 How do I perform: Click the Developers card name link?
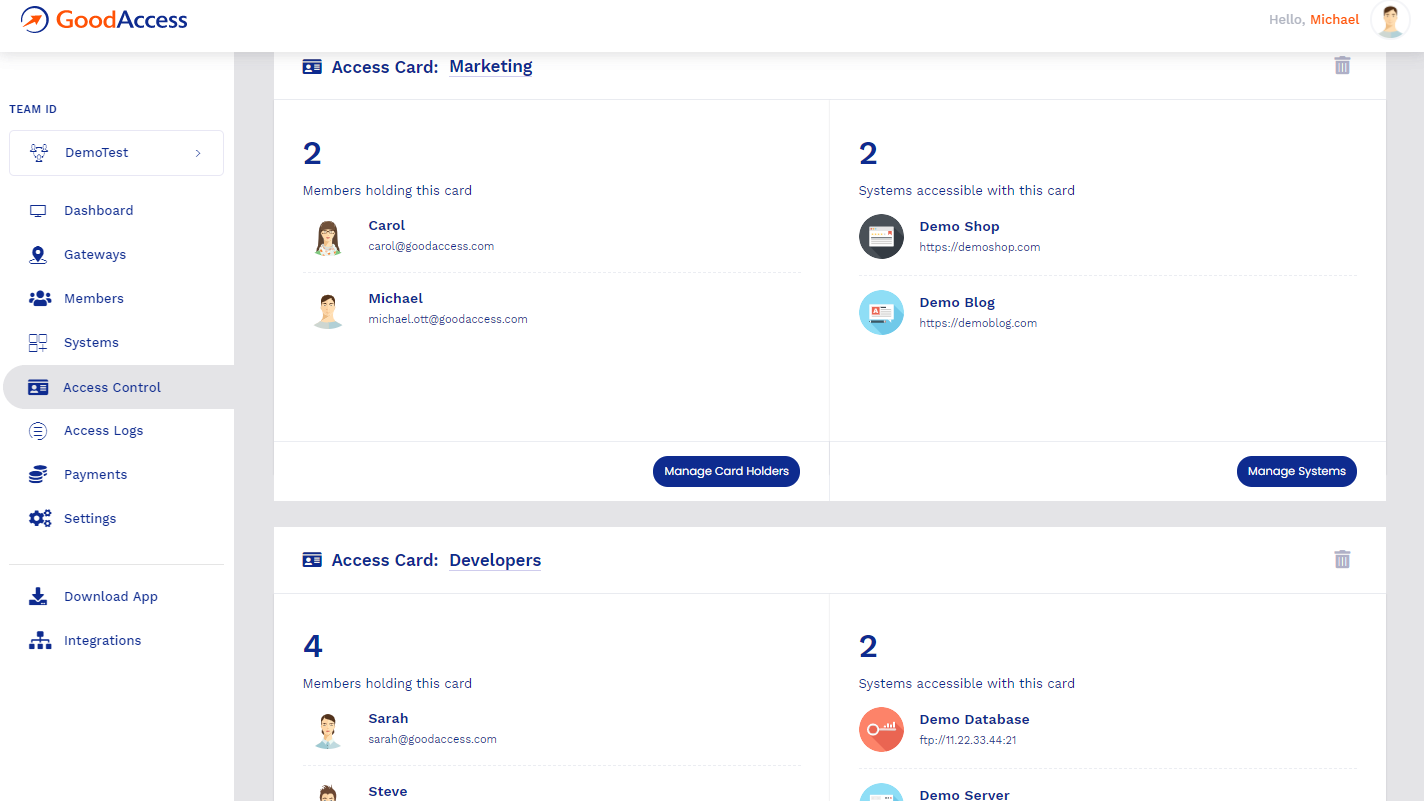click(495, 560)
